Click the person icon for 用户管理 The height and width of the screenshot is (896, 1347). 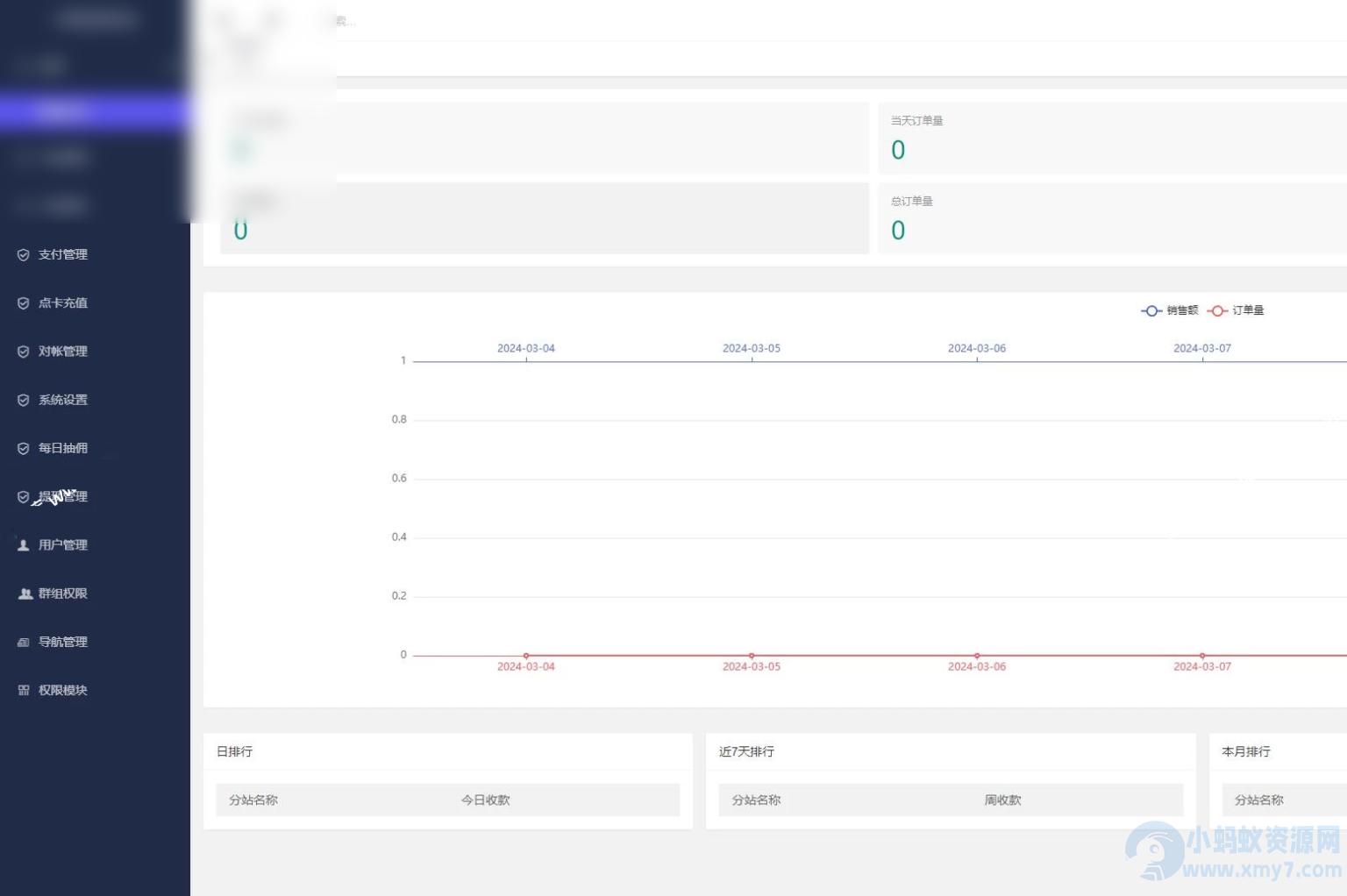pos(24,545)
